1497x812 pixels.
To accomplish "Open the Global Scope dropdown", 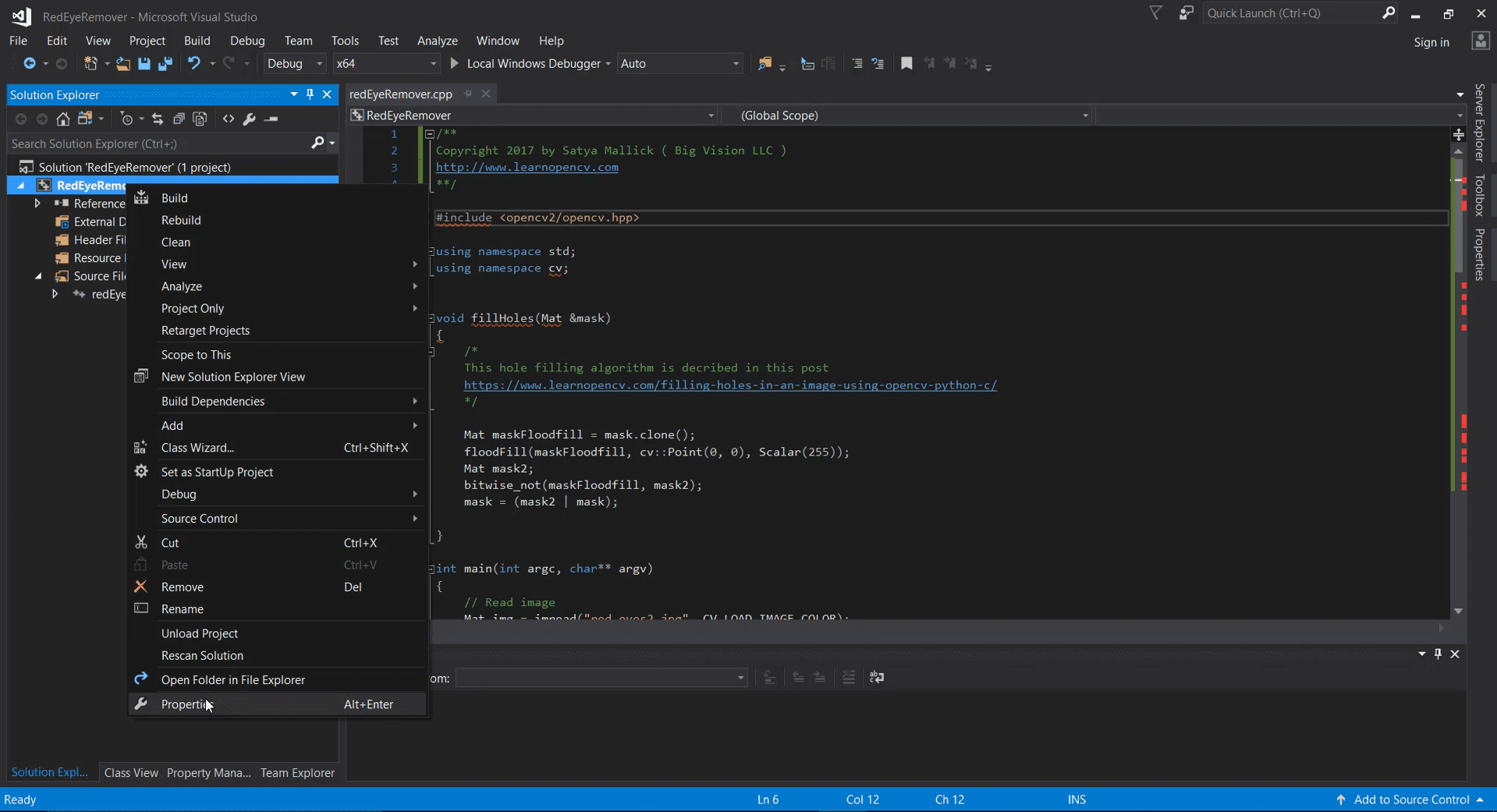I will pyautogui.click(x=906, y=115).
